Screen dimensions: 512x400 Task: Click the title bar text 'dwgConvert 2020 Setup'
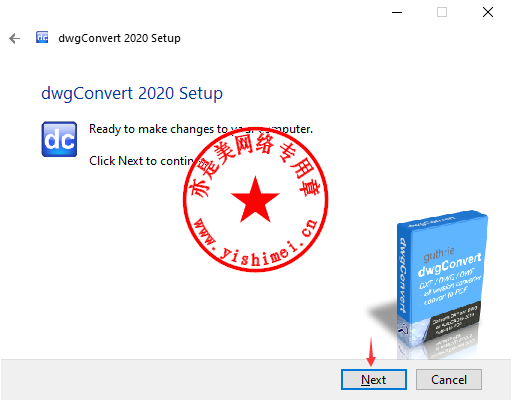tap(119, 38)
